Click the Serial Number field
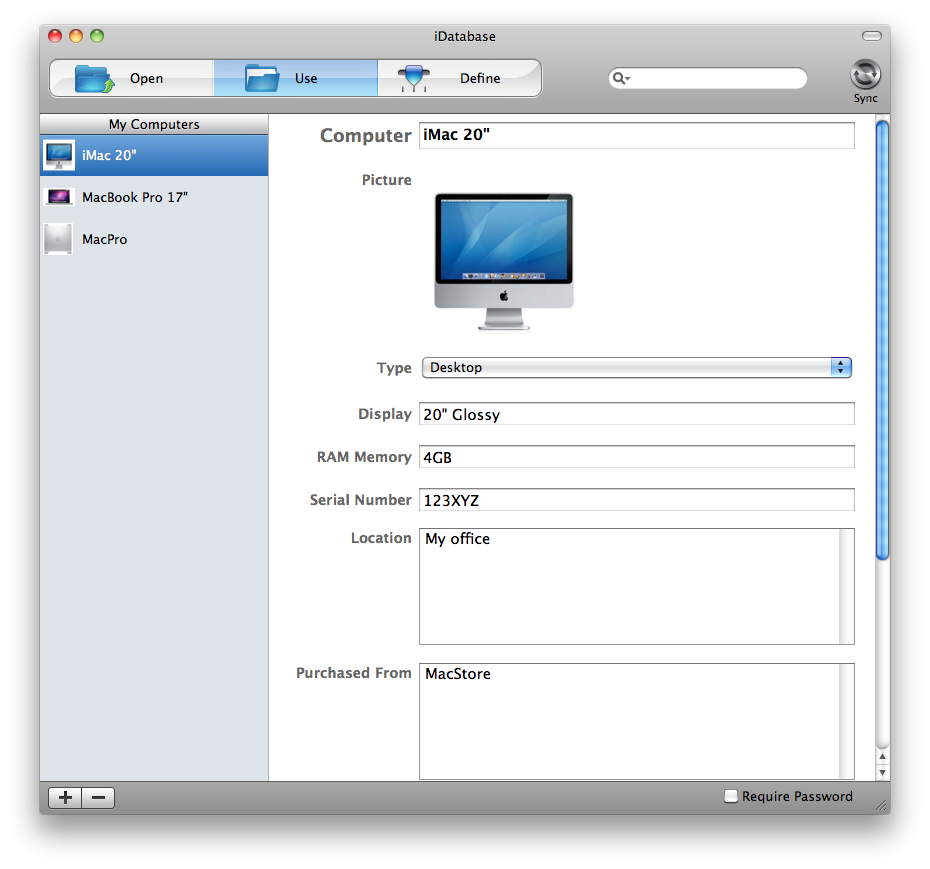The width and height of the screenshot is (930, 869). (x=636, y=500)
